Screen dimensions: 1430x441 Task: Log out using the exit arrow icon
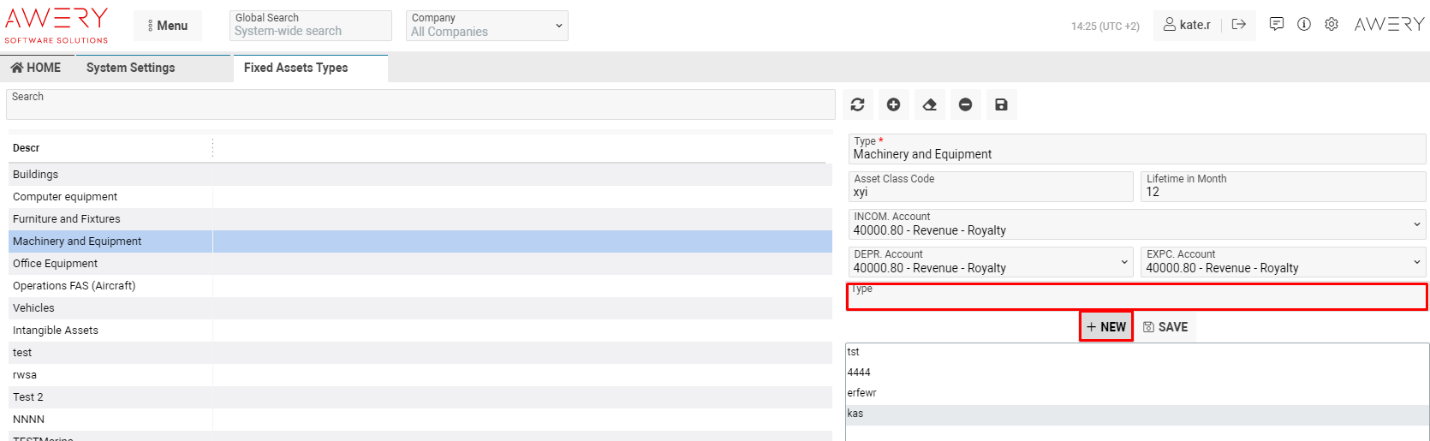1238,25
